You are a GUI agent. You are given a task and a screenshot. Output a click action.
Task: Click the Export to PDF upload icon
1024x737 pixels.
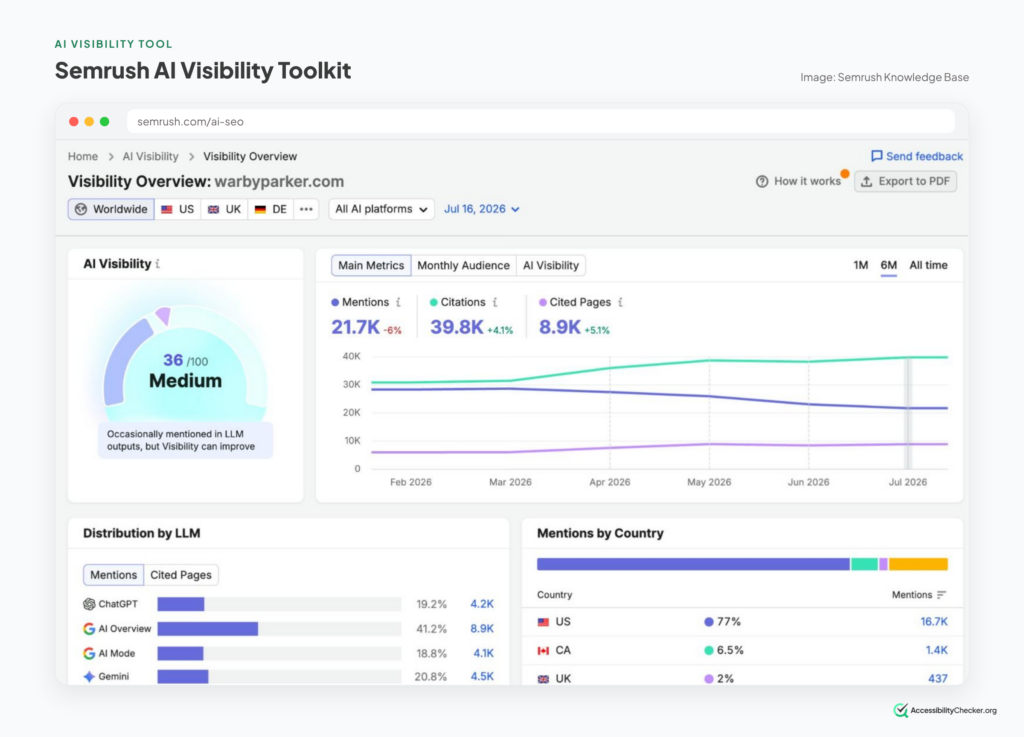pos(867,181)
